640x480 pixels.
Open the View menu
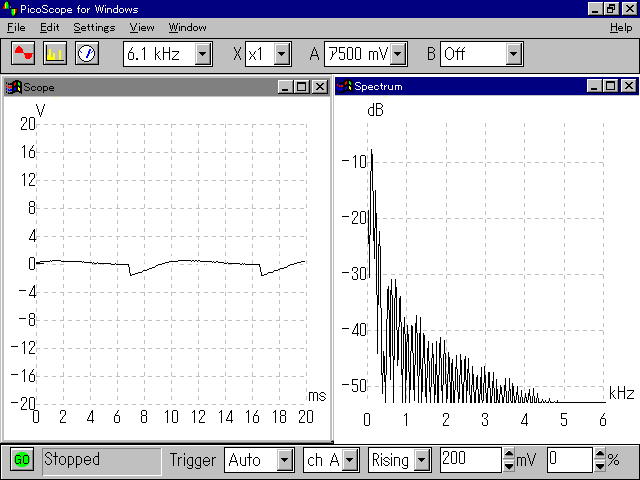pos(142,27)
